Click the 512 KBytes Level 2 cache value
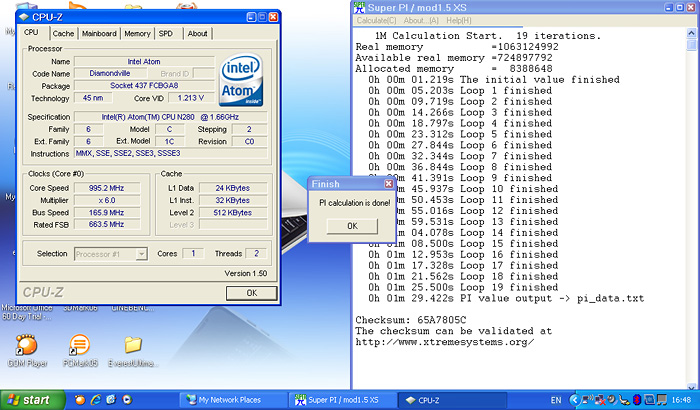The width and height of the screenshot is (700, 410). point(233,213)
